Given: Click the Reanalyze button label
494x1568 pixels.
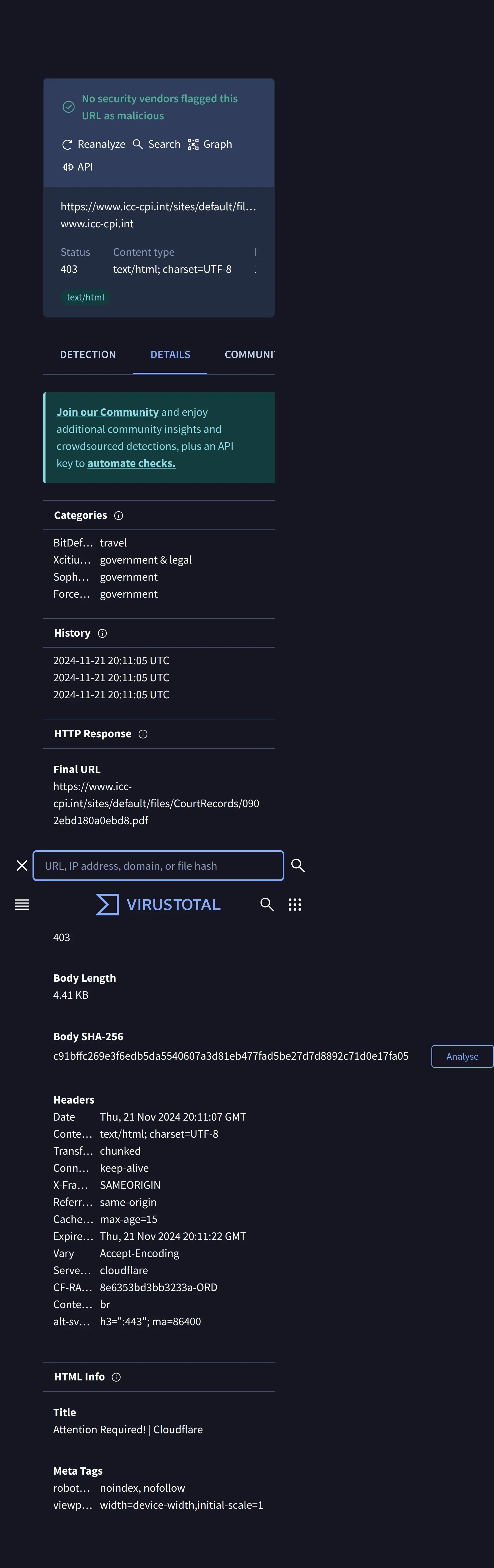Looking at the screenshot, I should (101, 144).
